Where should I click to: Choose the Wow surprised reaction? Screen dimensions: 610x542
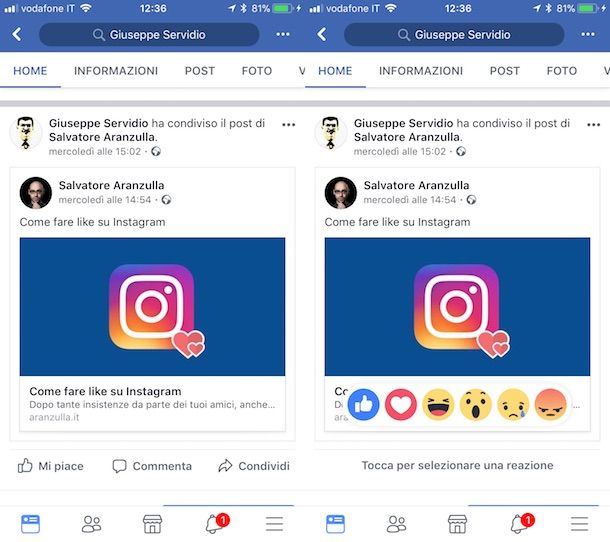[475, 405]
